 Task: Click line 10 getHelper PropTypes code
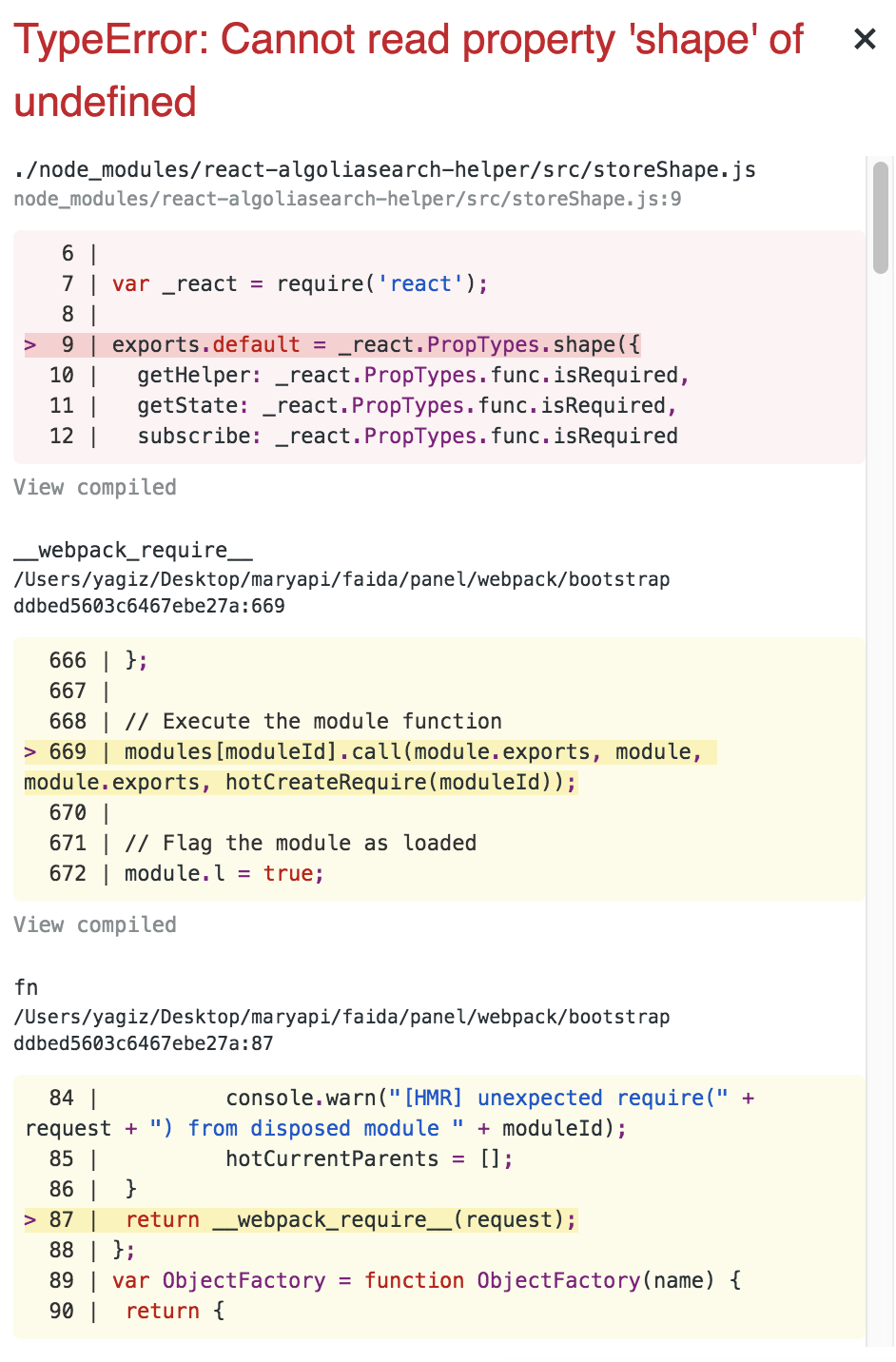click(413, 375)
